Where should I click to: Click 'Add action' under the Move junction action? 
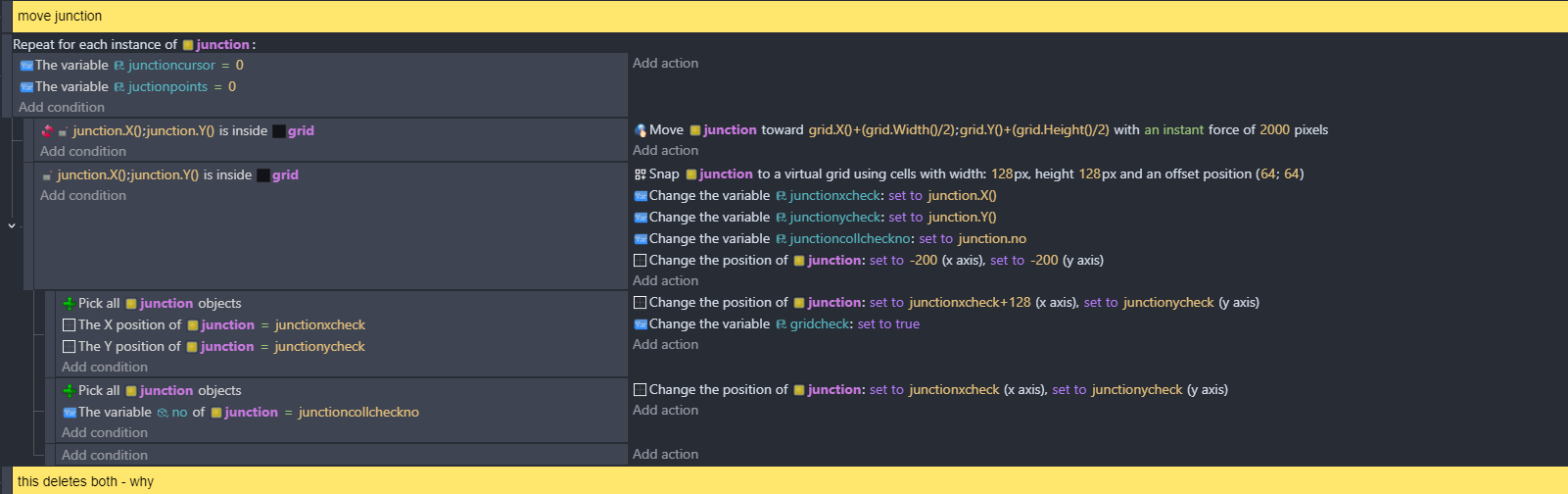click(x=665, y=151)
